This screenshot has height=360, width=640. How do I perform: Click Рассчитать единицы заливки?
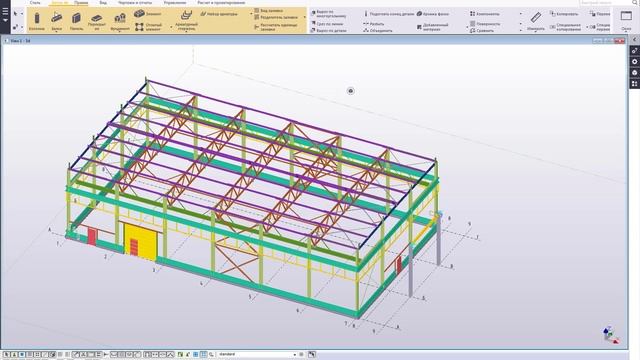(x=276, y=27)
